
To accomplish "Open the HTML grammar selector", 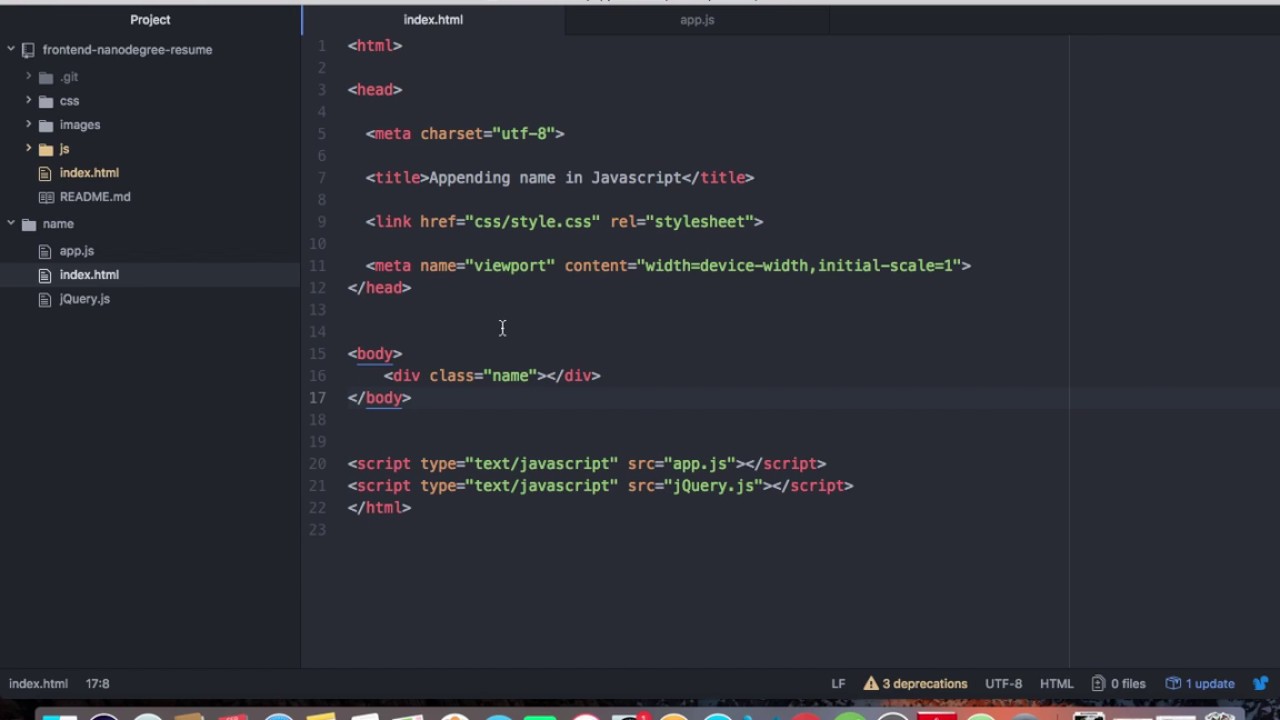I will (x=1056, y=684).
